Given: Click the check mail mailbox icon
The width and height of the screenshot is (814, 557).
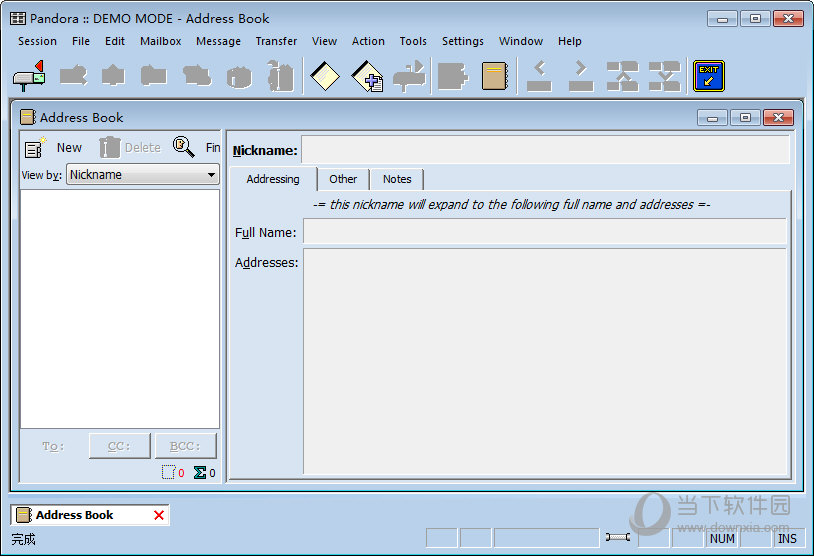Looking at the screenshot, I should click(29, 76).
